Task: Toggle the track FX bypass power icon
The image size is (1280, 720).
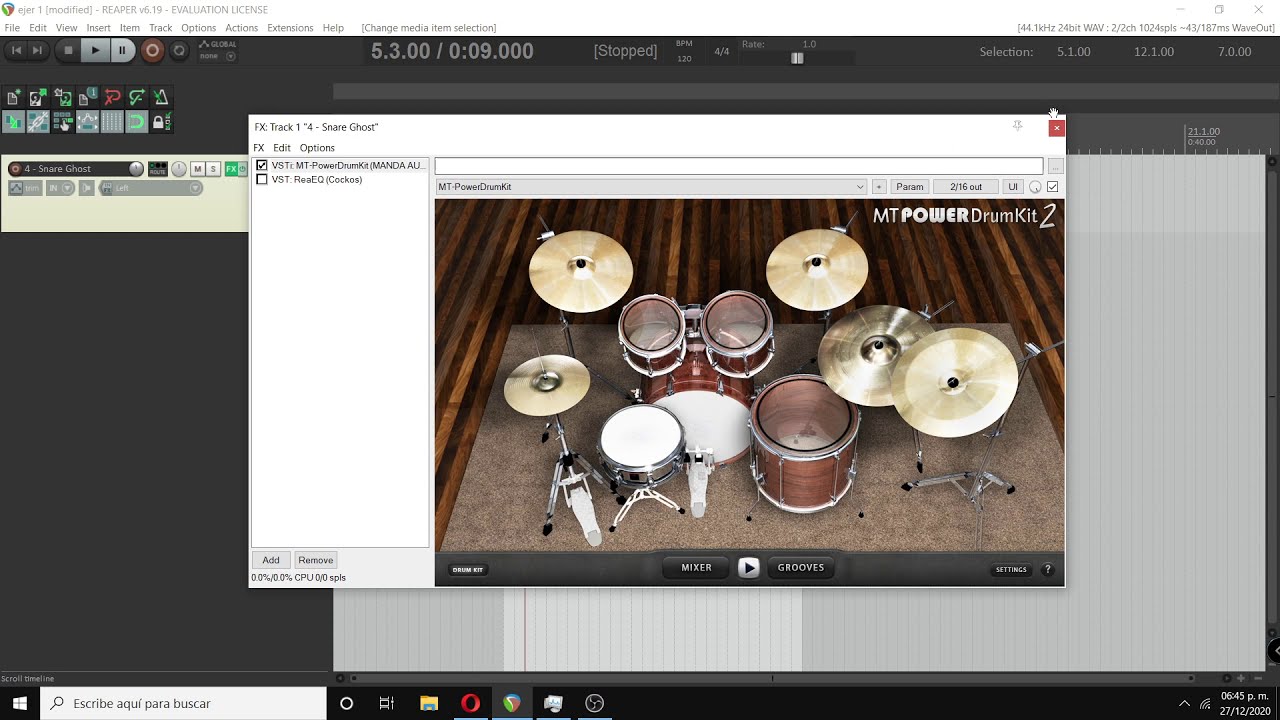Action: tap(242, 169)
